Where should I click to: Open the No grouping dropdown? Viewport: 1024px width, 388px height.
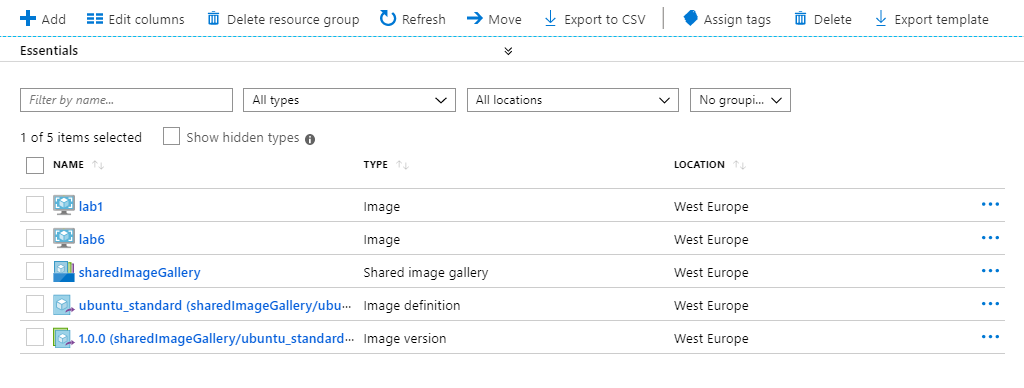(x=741, y=100)
